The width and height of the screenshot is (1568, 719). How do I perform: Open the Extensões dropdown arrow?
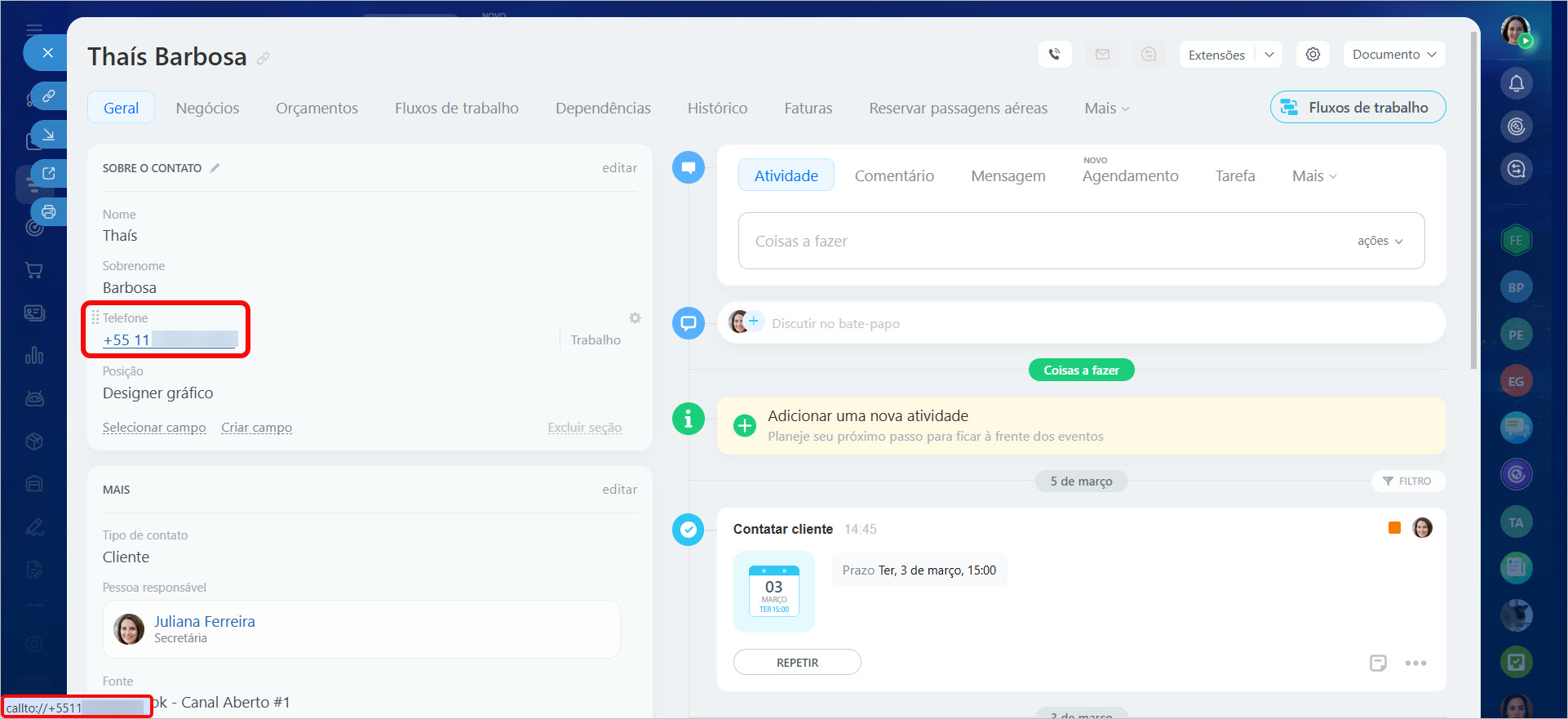click(x=1269, y=55)
